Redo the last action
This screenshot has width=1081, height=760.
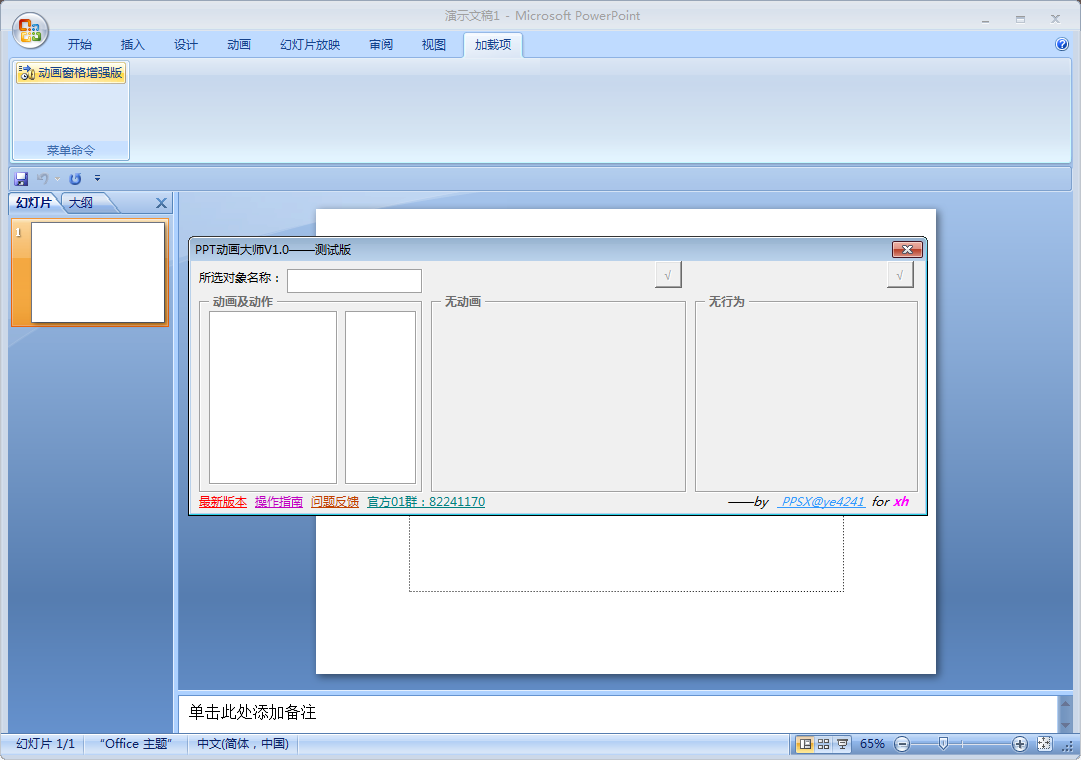pyautogui.click(x=75, y=179)
